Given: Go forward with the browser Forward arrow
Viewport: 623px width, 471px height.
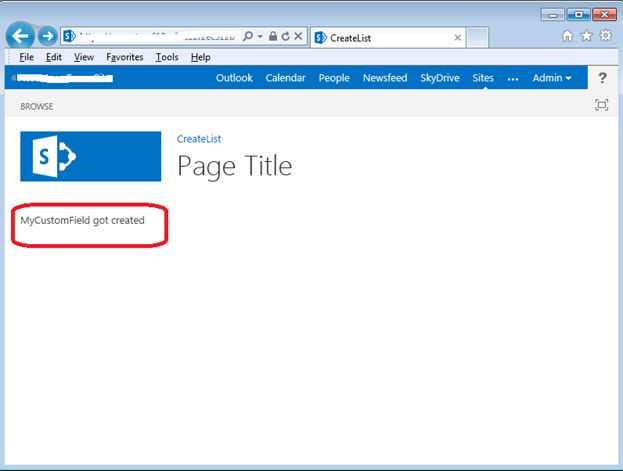Looking at the screenshot, I should point(48,36).
